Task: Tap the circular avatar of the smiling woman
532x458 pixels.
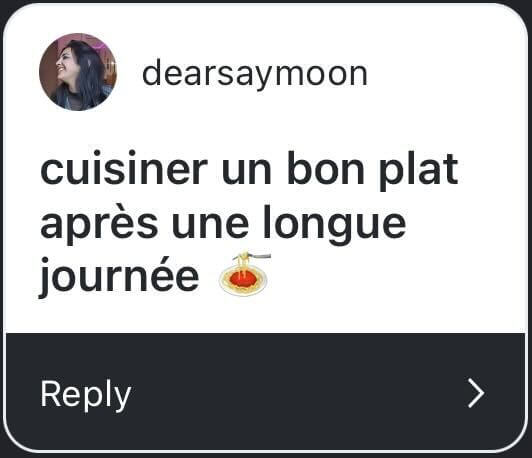Action: [78, 72]
